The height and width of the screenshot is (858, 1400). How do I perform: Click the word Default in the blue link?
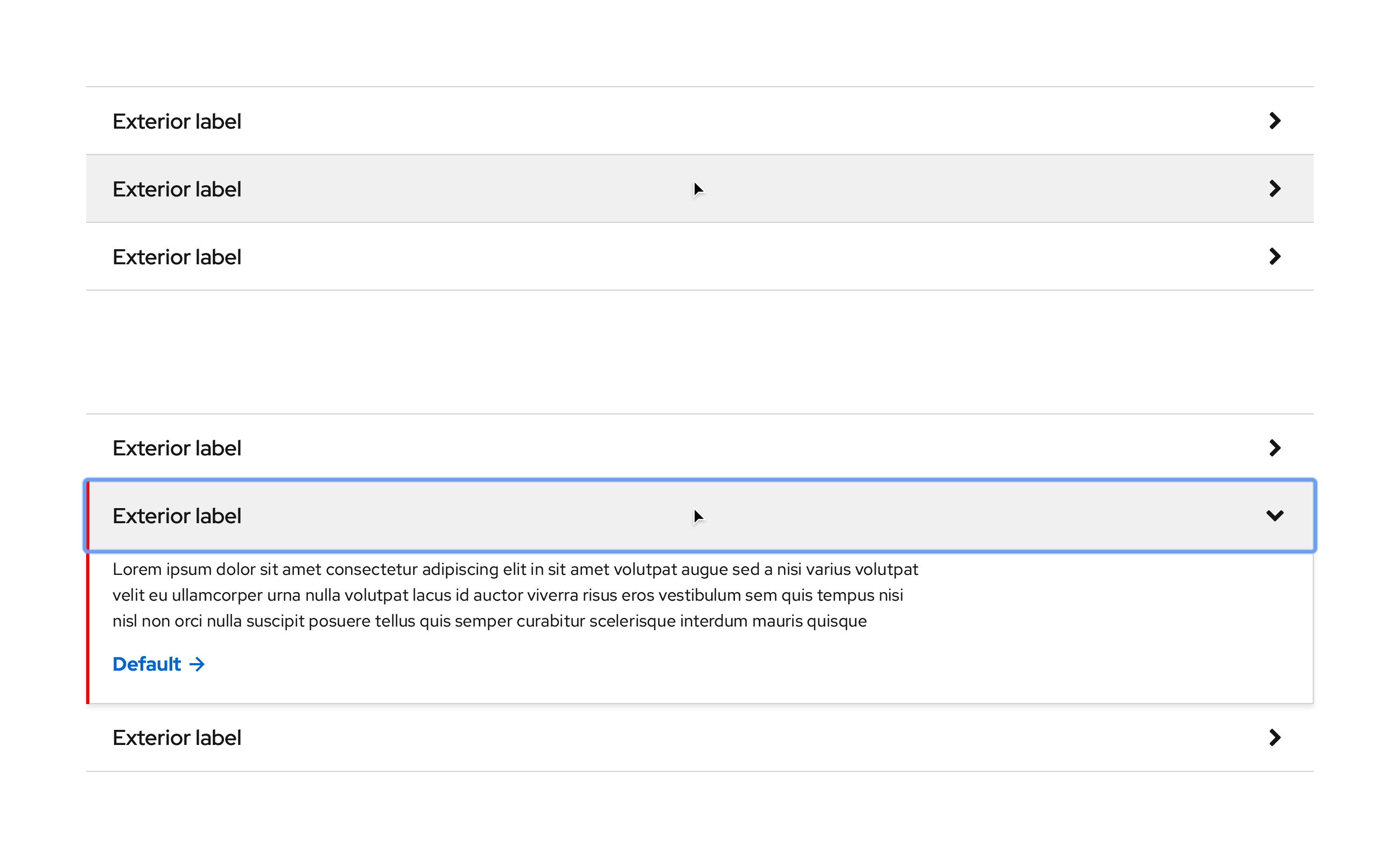146,664
